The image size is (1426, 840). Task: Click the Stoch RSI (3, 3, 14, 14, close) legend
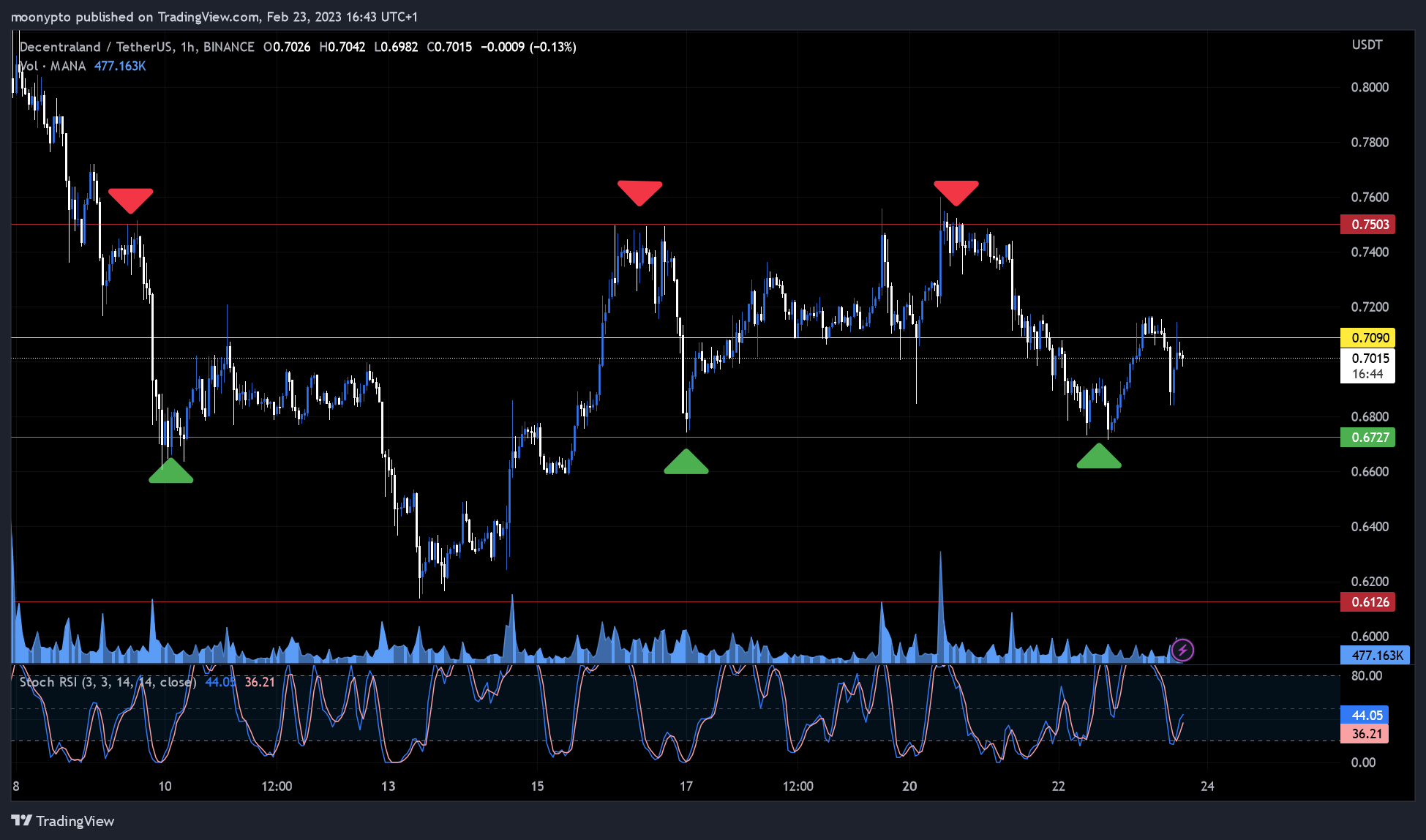tap(108, 682)
